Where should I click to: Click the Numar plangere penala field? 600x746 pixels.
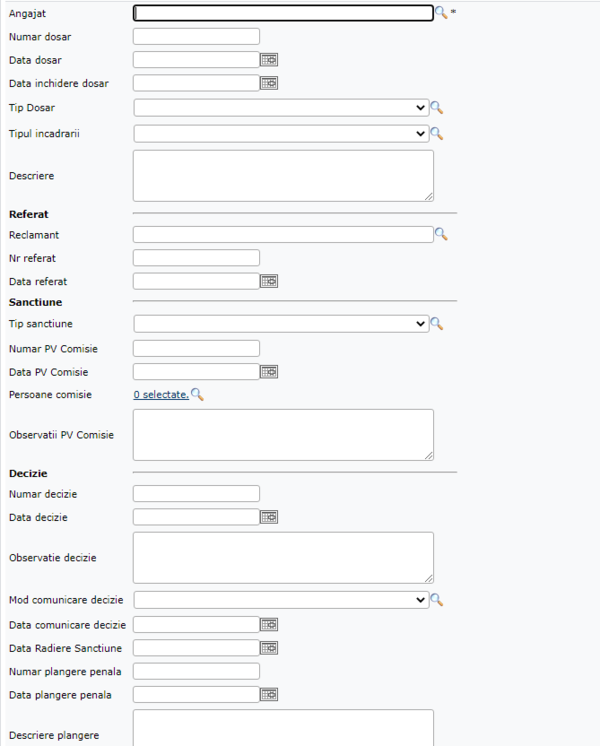(x=196, y=671)
